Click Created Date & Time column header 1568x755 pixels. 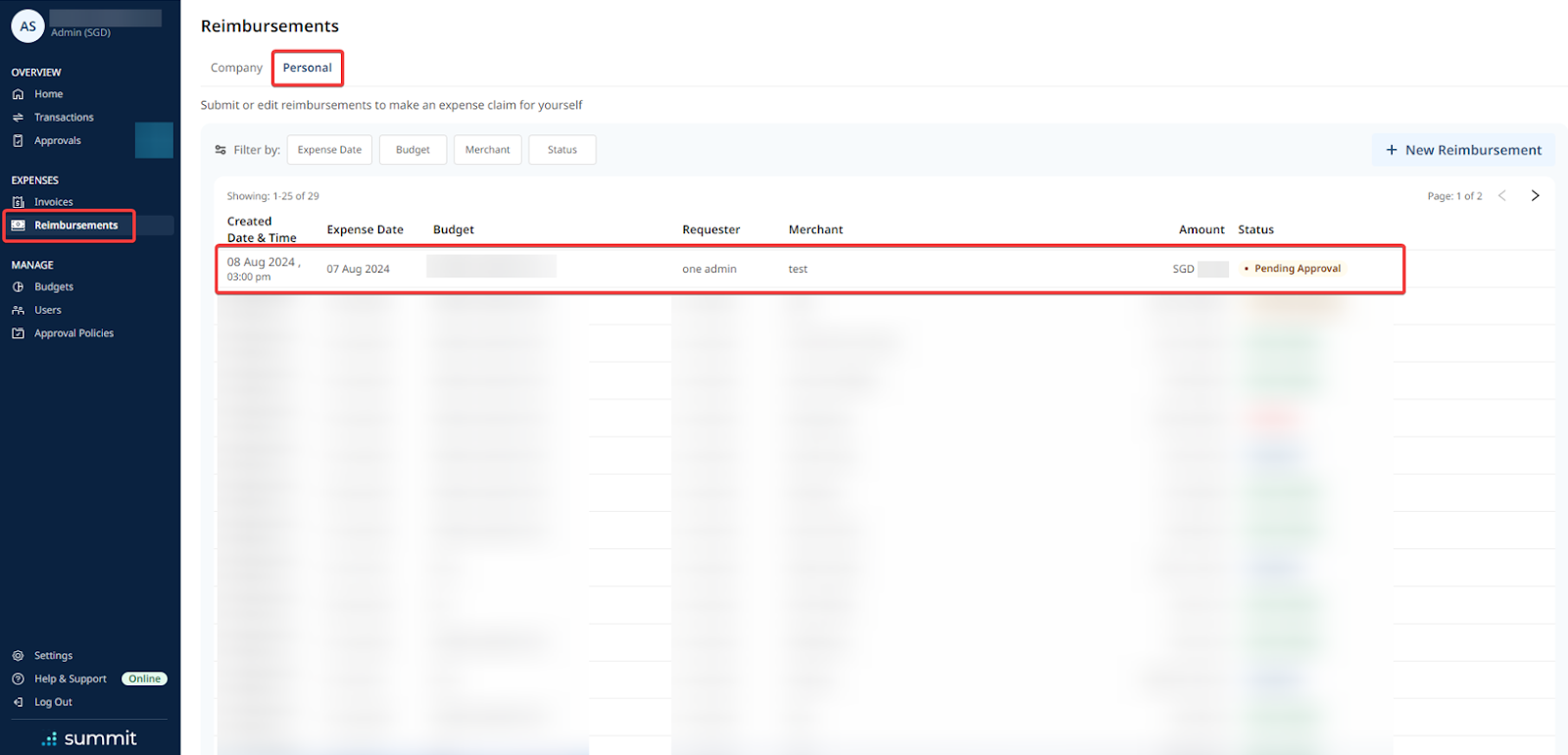point(262,229)
